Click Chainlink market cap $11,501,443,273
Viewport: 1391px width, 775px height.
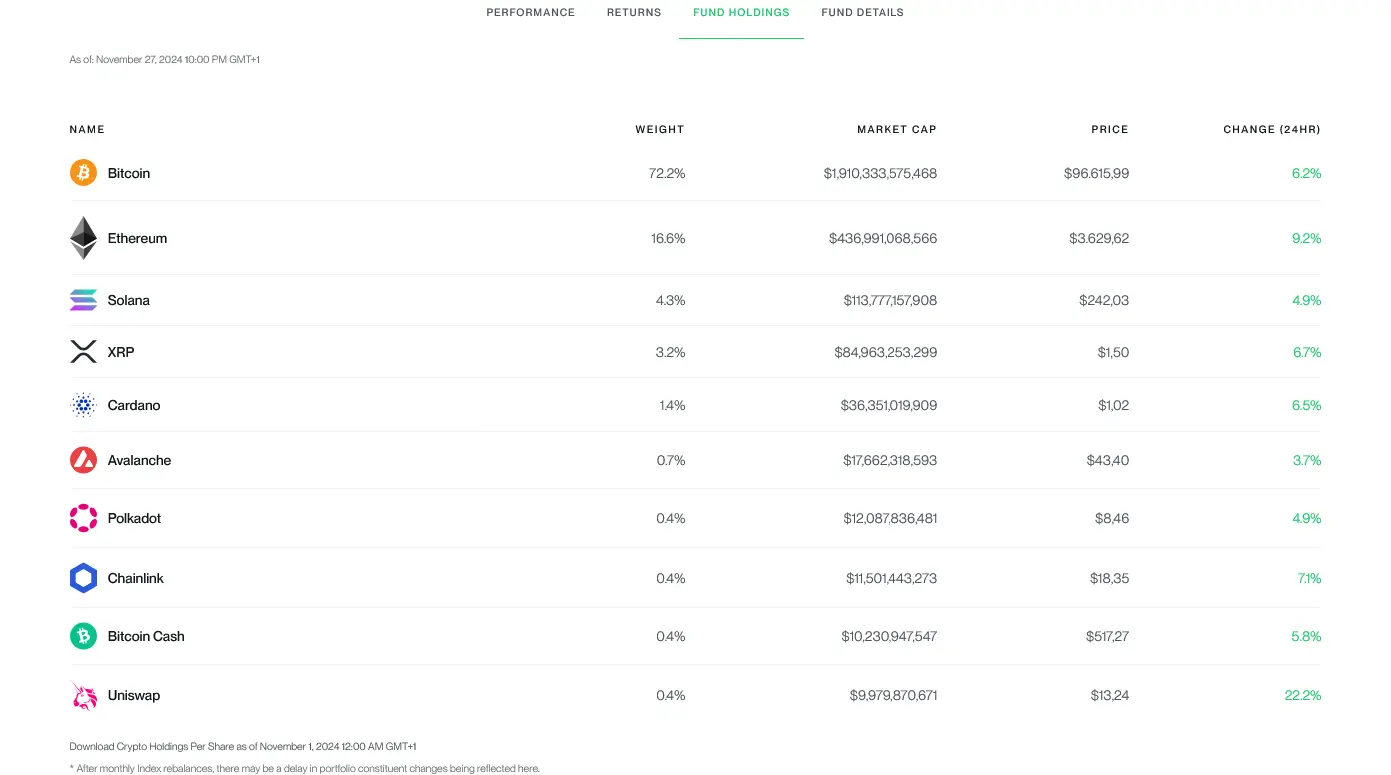pyautogui.click(x=891, y=578)
